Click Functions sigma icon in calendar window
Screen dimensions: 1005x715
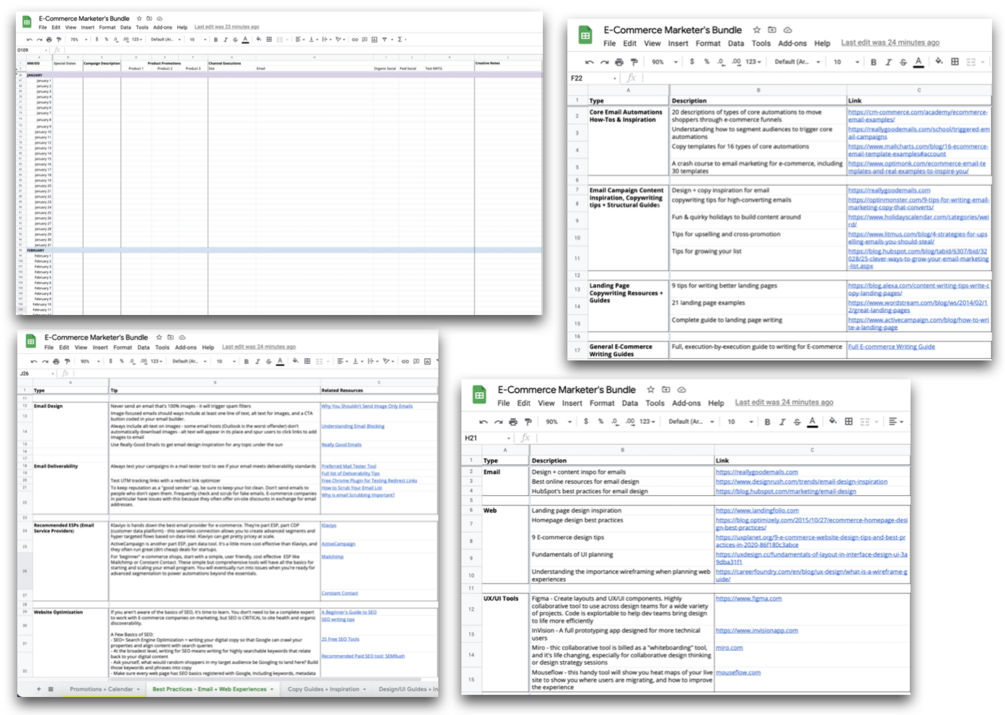pos(401,40)
